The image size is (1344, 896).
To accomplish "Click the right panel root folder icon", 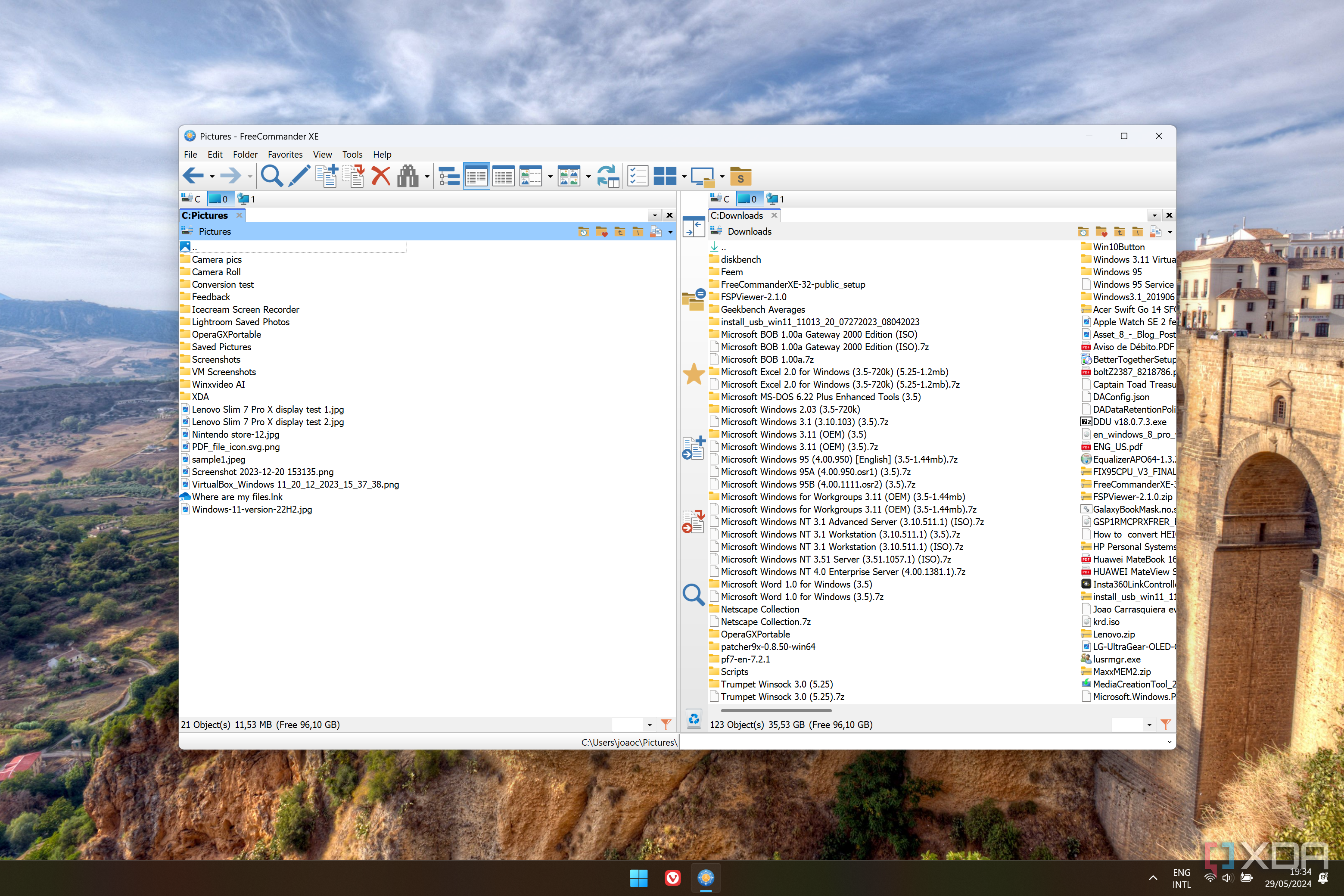I will (x=1137, y=231).
